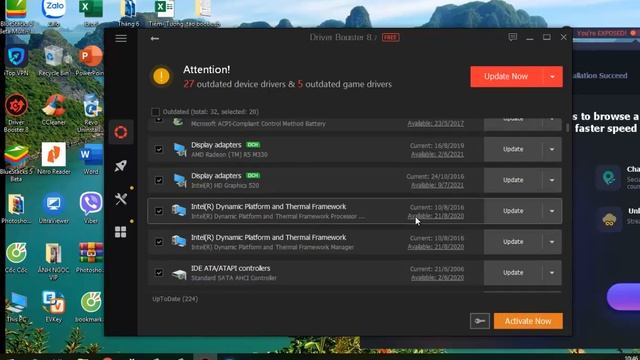The image size is (640, 360).
Task: Select the Cốc Cốc browser desktop icon
Action: 16,258
